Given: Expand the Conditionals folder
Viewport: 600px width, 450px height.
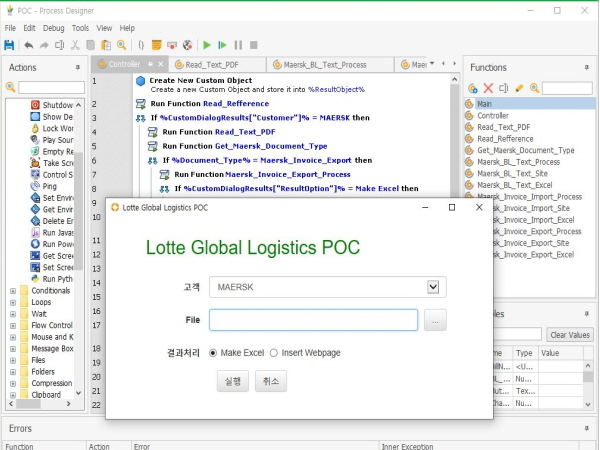Looking at the screenshot, I should click(x=13, y=291).
